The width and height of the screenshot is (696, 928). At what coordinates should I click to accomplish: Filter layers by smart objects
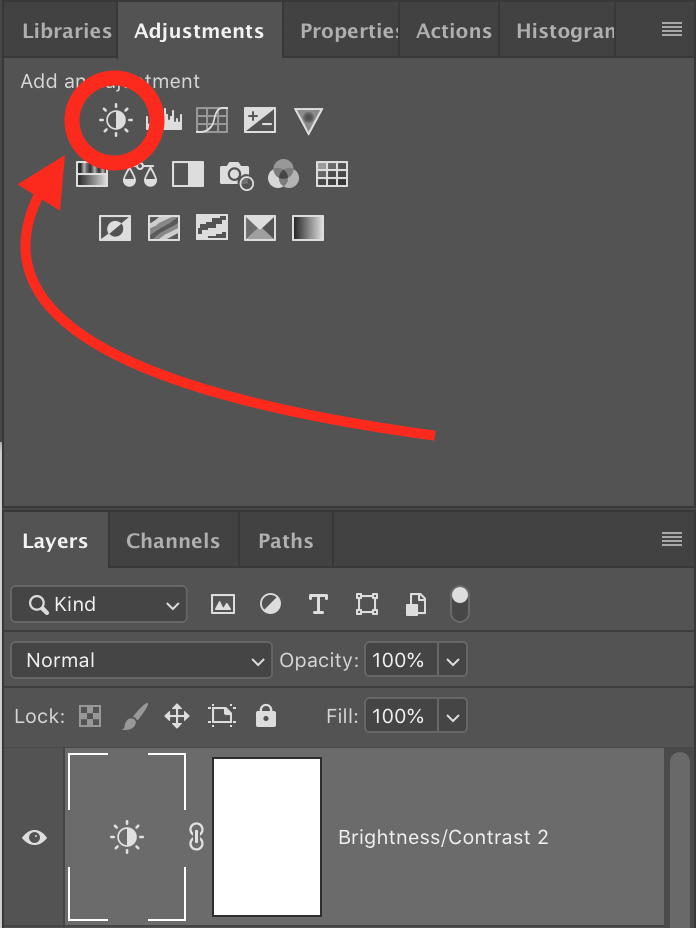[415, 604]
